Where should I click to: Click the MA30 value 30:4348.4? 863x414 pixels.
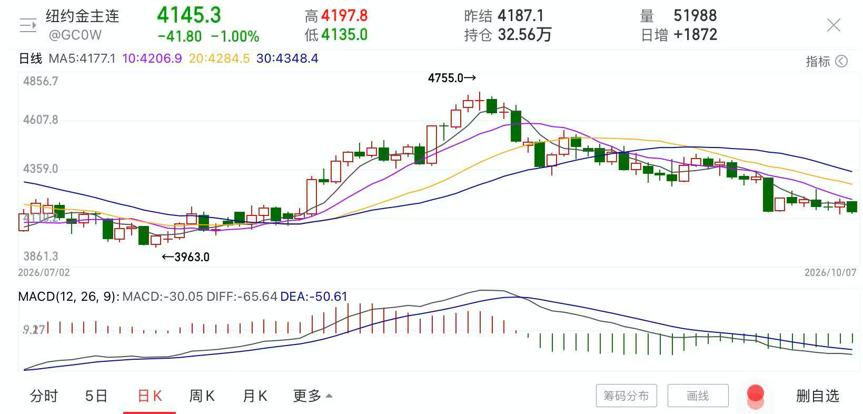(x=287, y=58)
